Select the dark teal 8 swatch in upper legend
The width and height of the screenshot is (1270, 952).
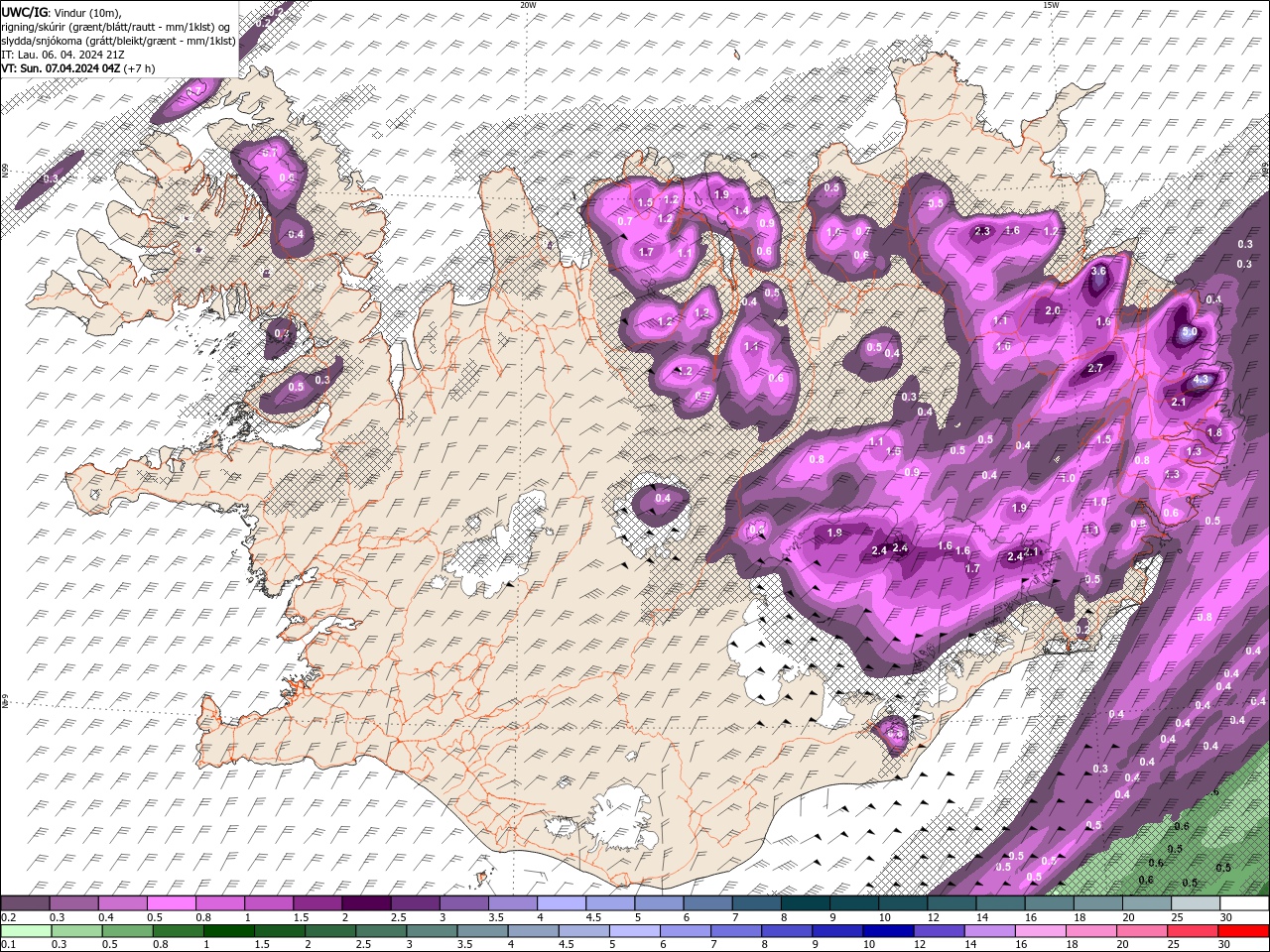click(x=806, y=903)
